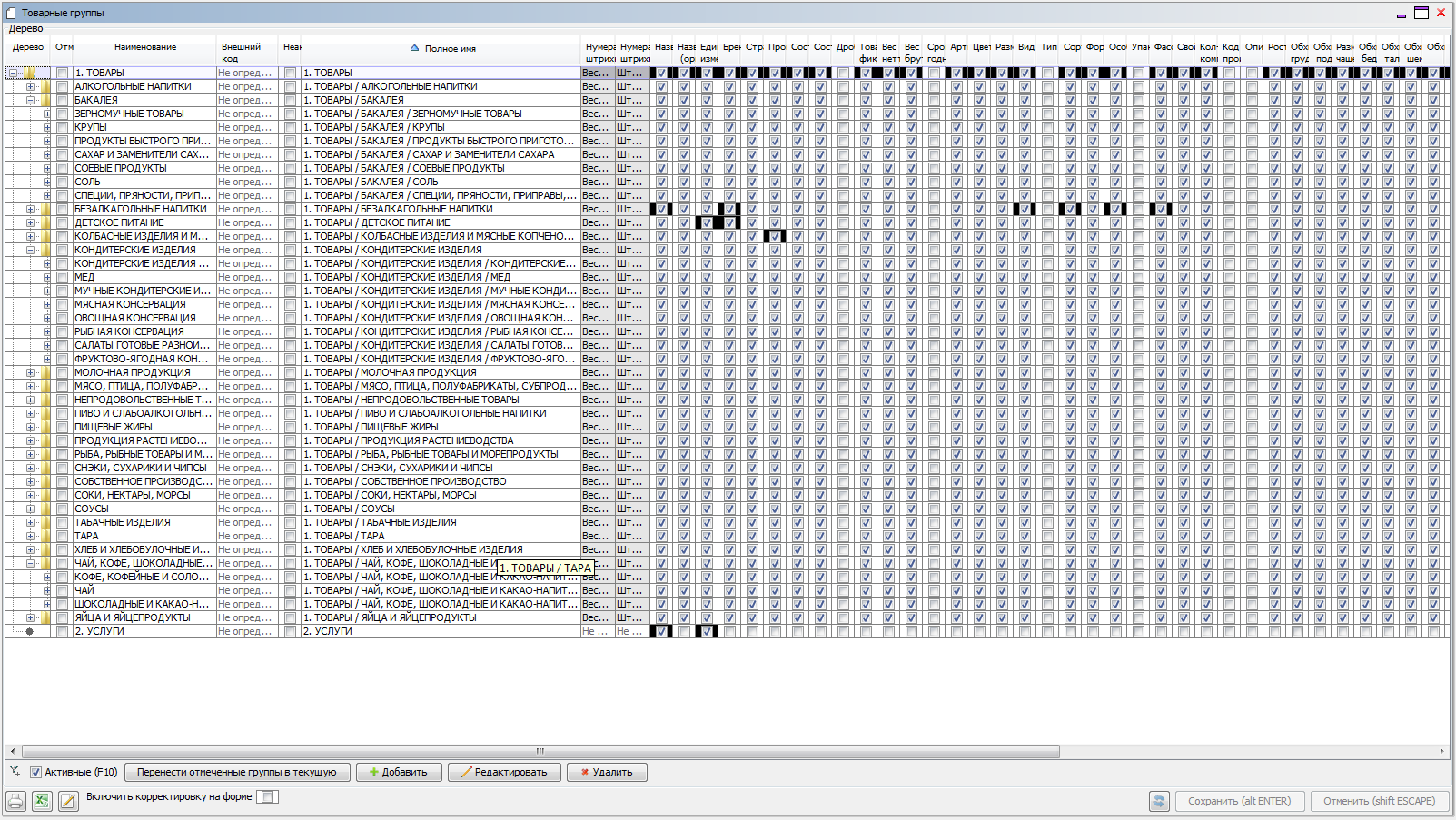Viewport: 1456px width, 820px height.
Task: Click the print icon at bottom left
Action: 15,801
